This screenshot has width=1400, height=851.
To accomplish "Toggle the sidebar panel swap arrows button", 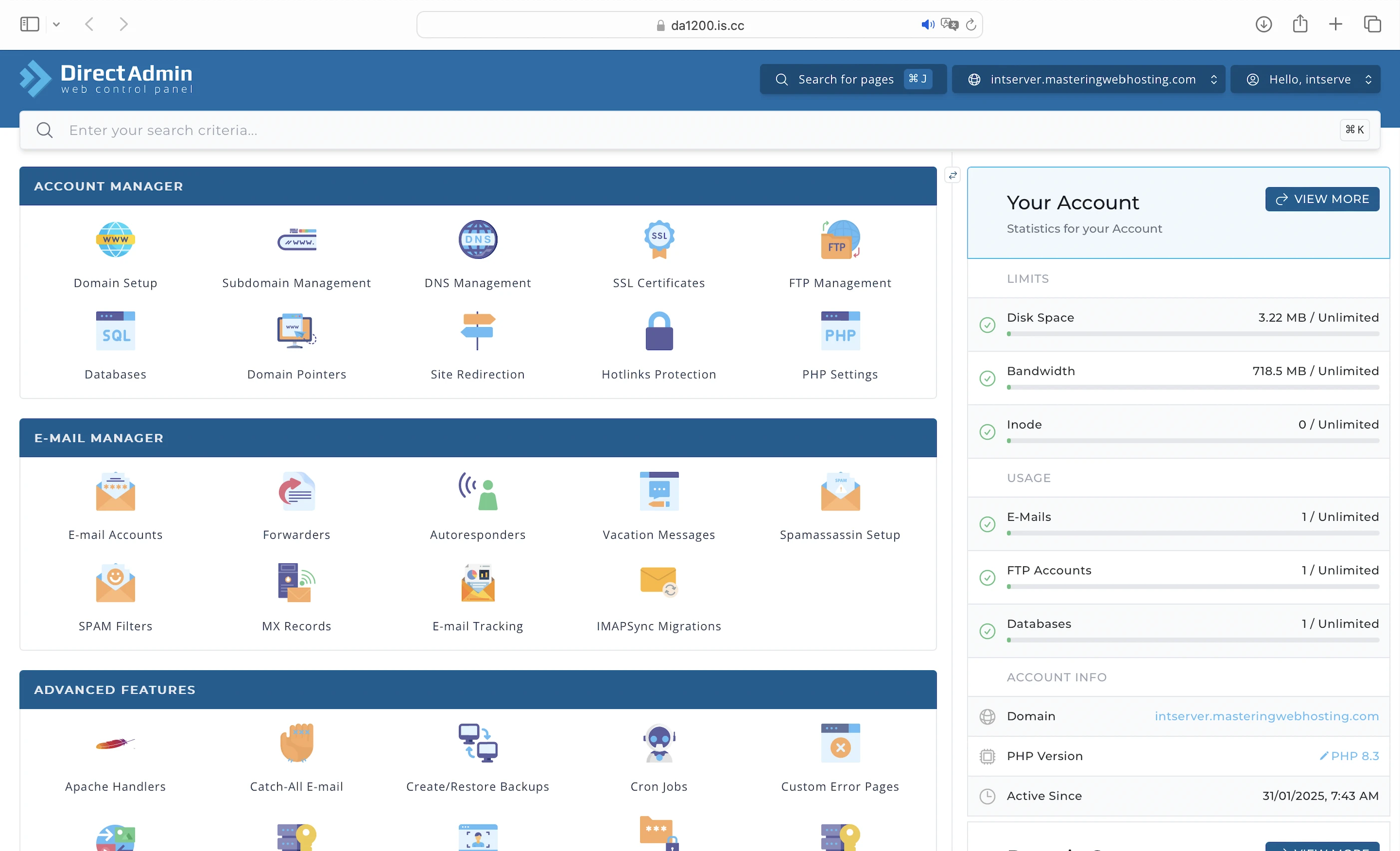I will (x=952, y=175).
